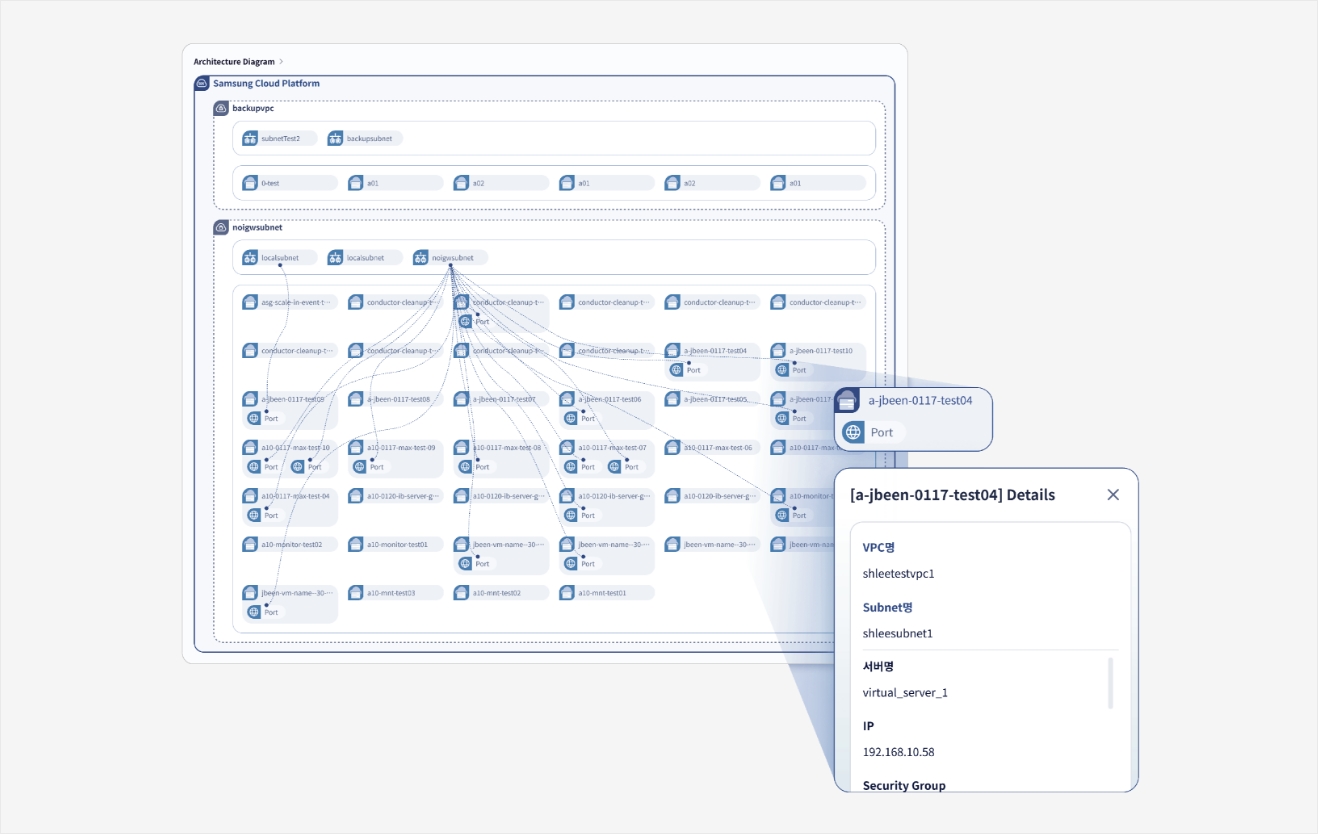This screenshot has height=834, width=1318.
Task: Select the a10-monitor-test01 server node
Action: tap(395, 545)
